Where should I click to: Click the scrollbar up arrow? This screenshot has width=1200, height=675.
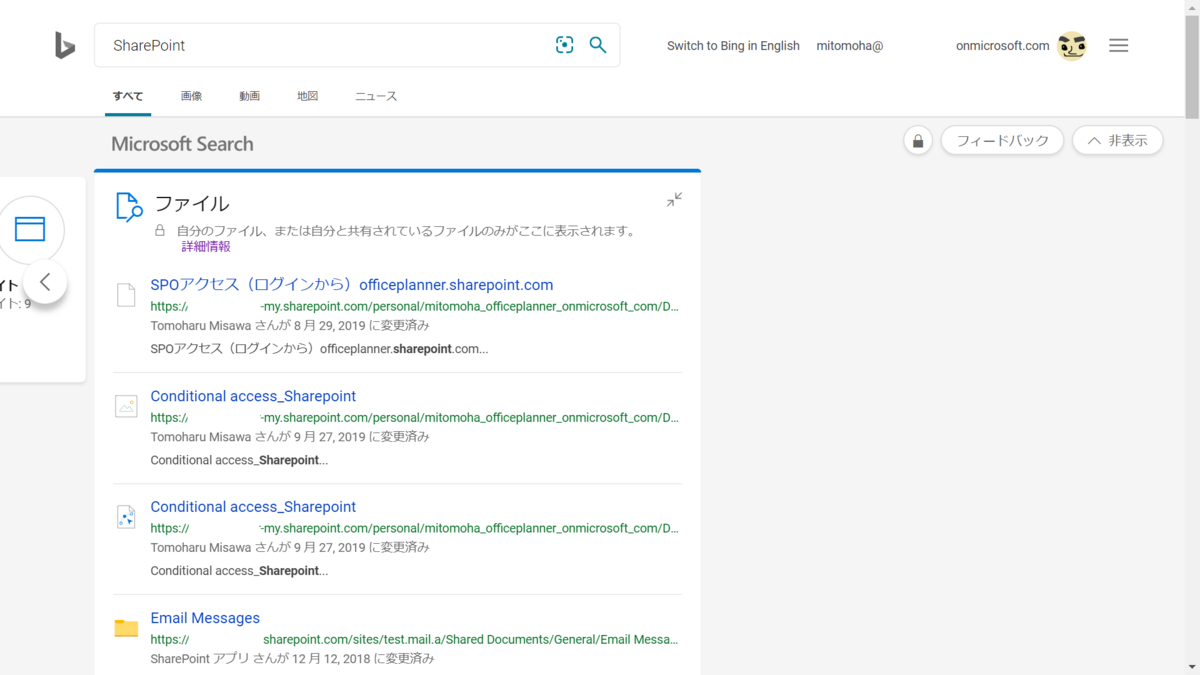pyautogui.click(x=1192, y=6)
